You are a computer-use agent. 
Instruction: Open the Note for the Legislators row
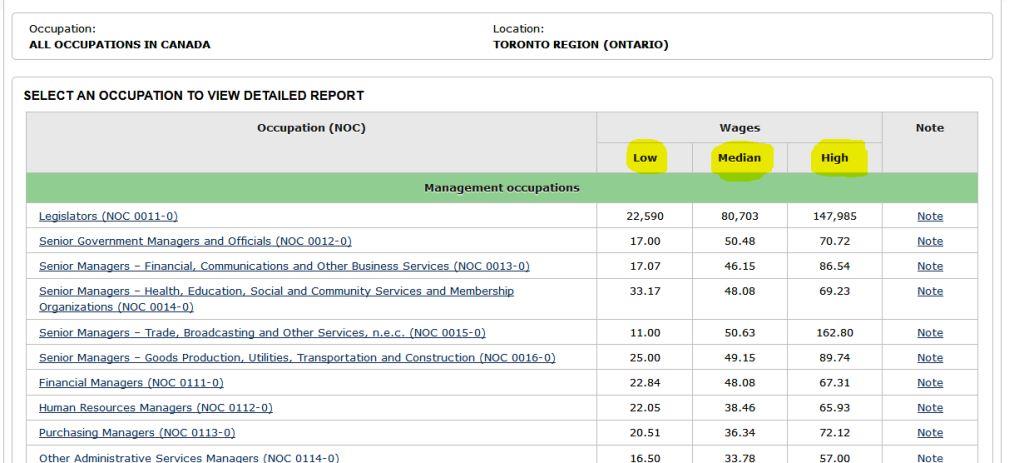929,216
